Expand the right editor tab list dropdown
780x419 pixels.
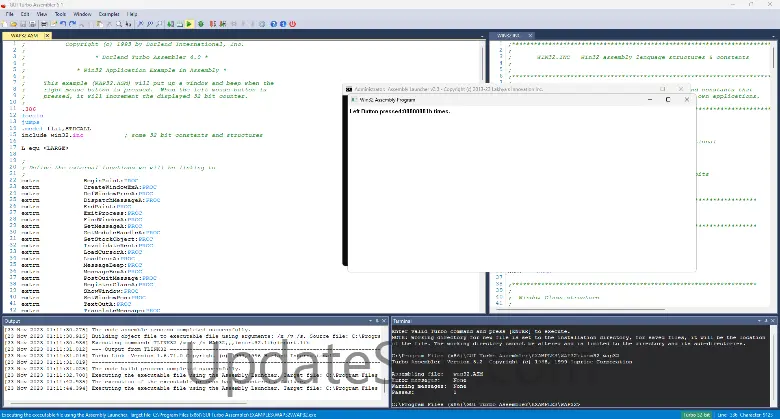[x=773, y=36]
